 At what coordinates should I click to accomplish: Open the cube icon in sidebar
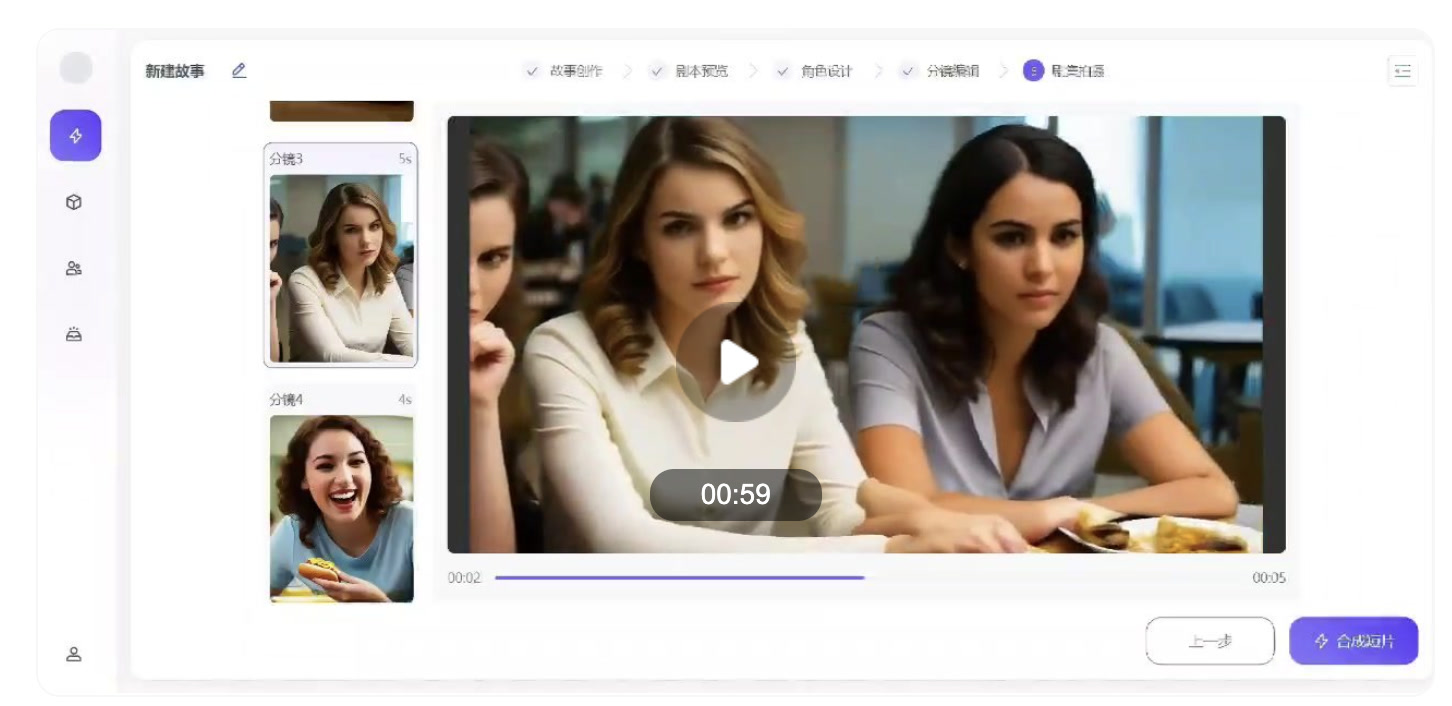tap(74, 202)
